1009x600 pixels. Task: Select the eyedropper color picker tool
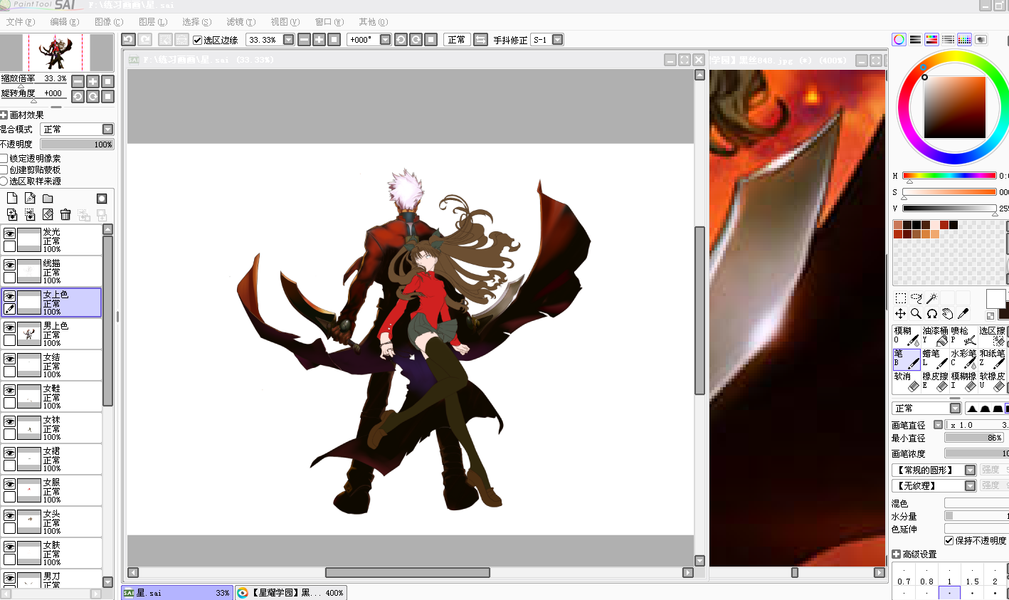[x=963, y=314]
